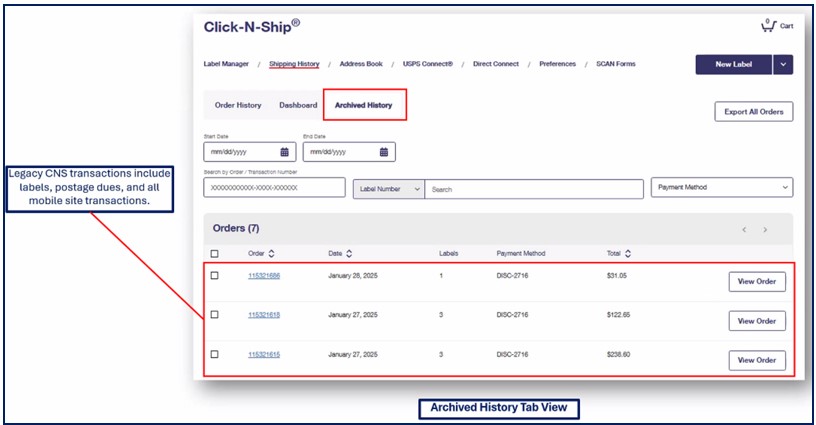Open order number link 115321615
The height and width of the screenshot is (425, 816).
coord(264,354)
